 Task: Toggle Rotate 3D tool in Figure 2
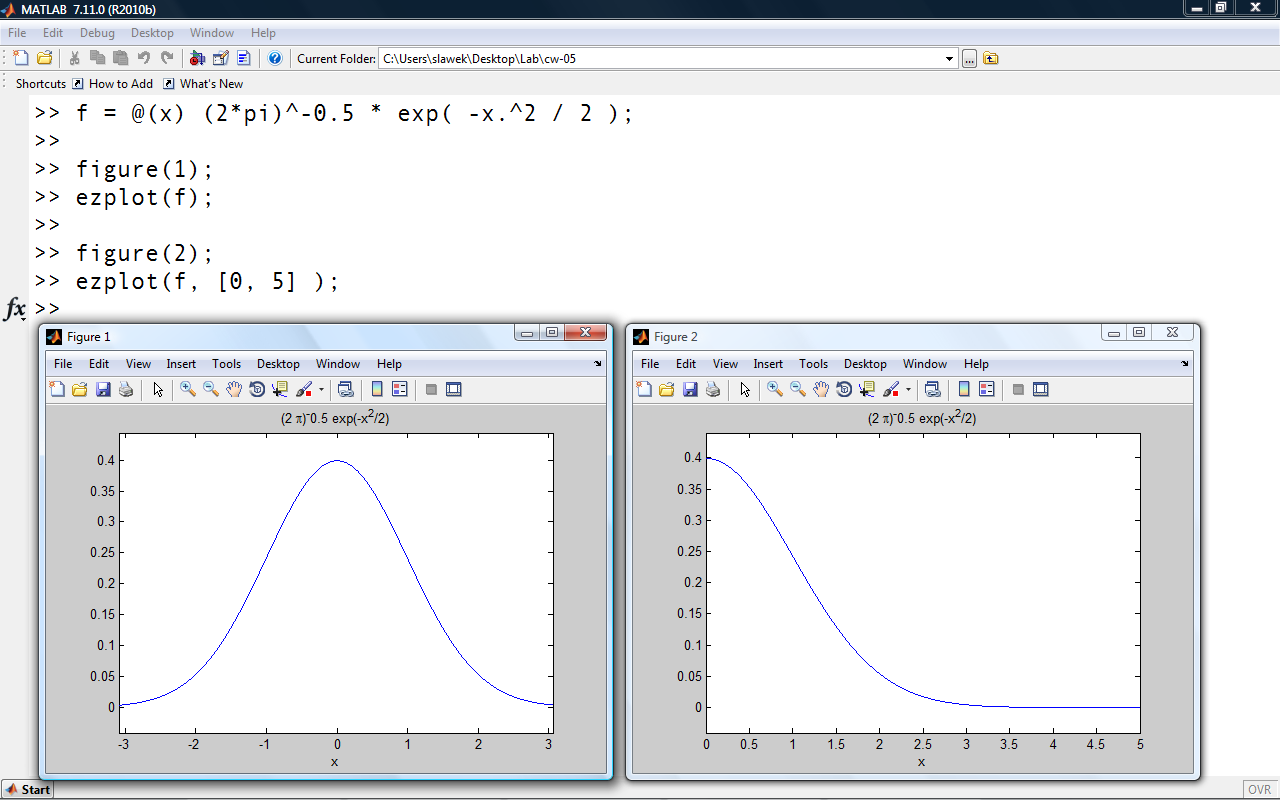[x=844, y=390]
